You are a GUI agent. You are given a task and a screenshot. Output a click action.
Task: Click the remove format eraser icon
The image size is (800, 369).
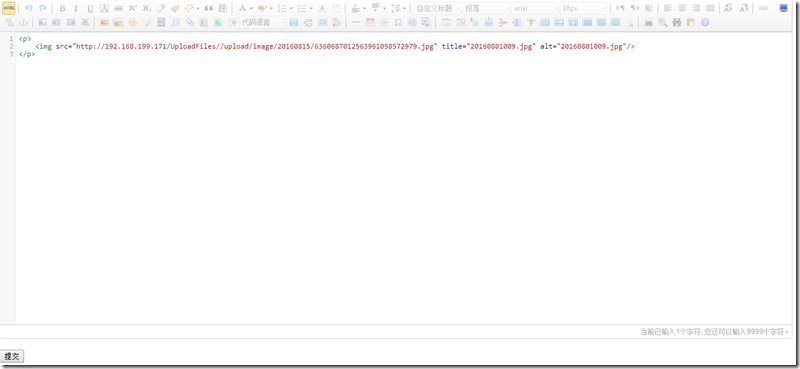pyautogui.click(x=161, y=8)
